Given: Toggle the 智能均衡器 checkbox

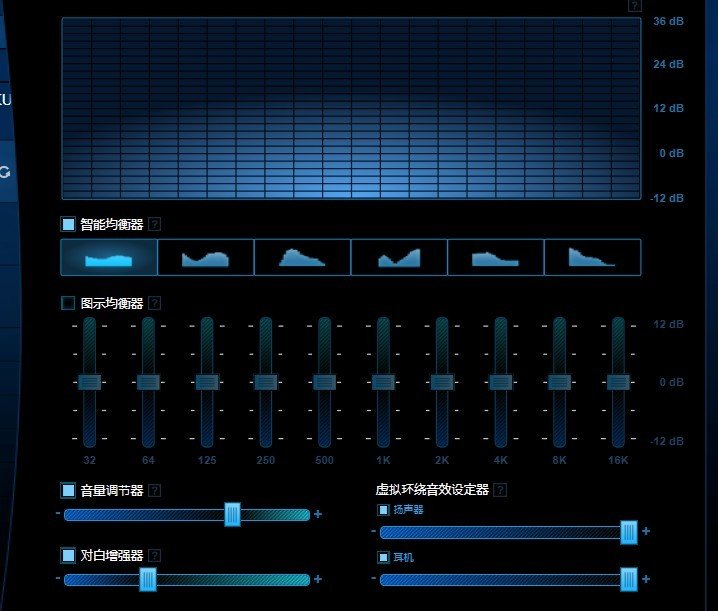Looking at the screenshot, I should (x=68, y=224).
